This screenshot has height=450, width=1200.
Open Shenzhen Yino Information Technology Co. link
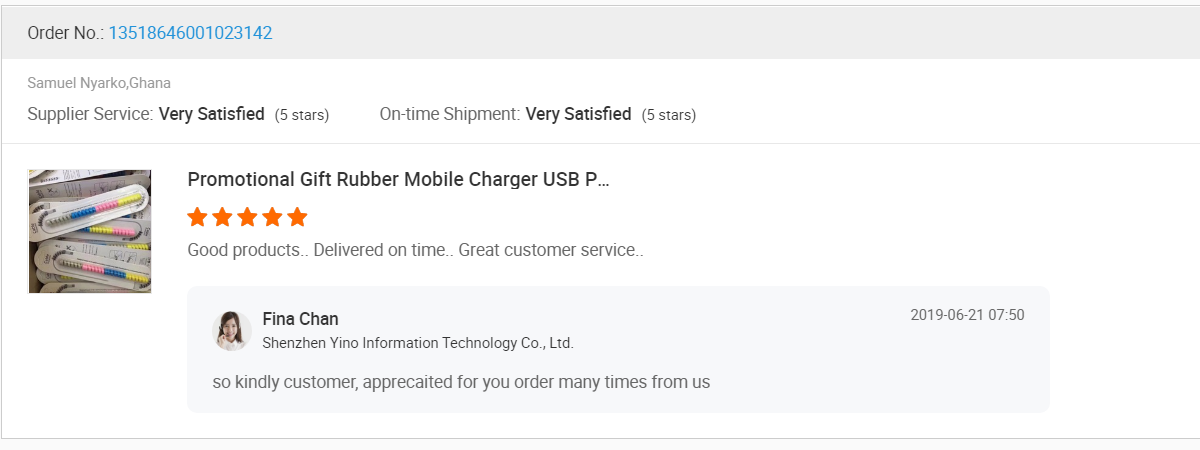coord(417,343)
